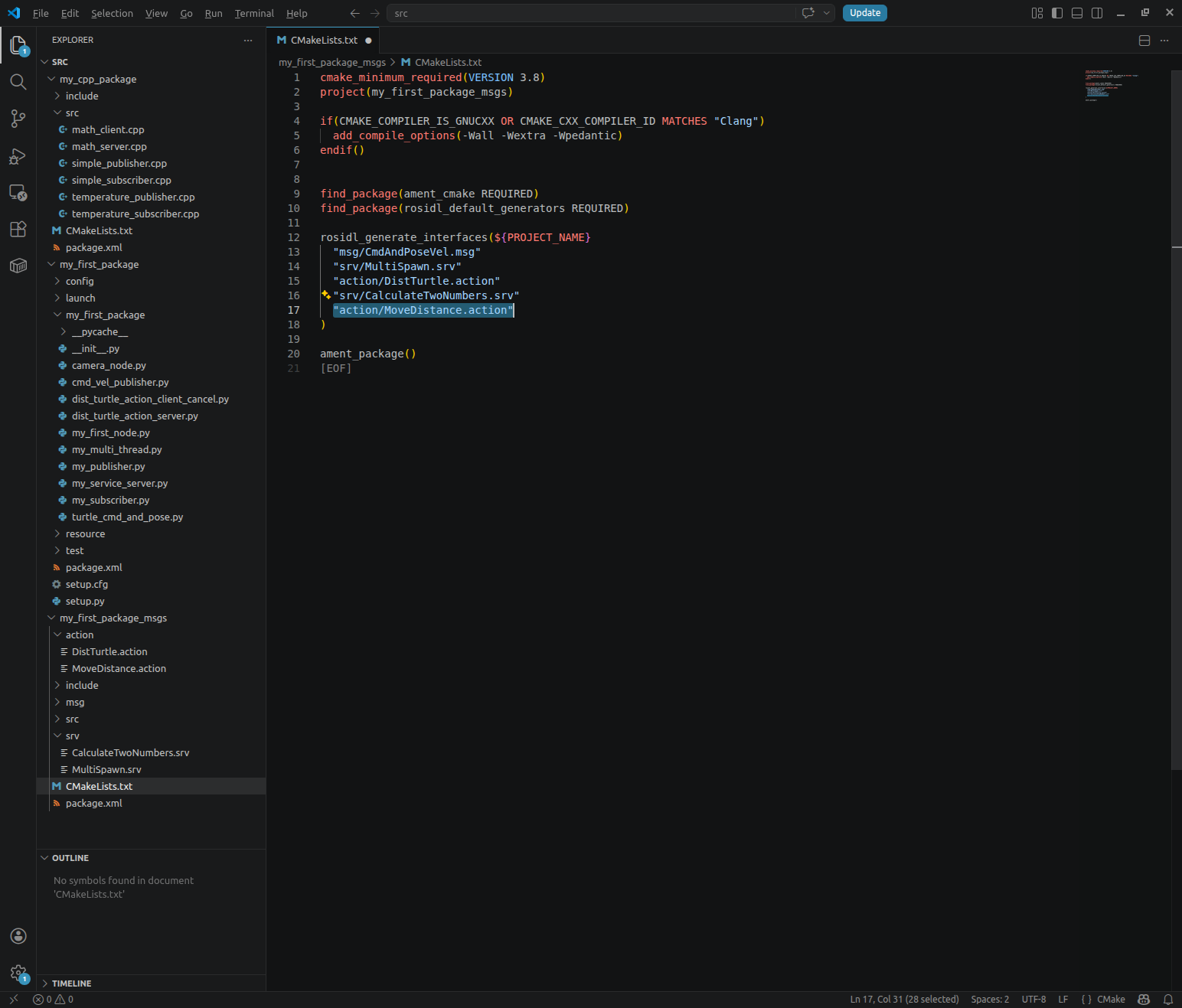Screen dimensions: 1182x1008
Task: Collapse the my_cpp_package folder
Action: [51, 79]
